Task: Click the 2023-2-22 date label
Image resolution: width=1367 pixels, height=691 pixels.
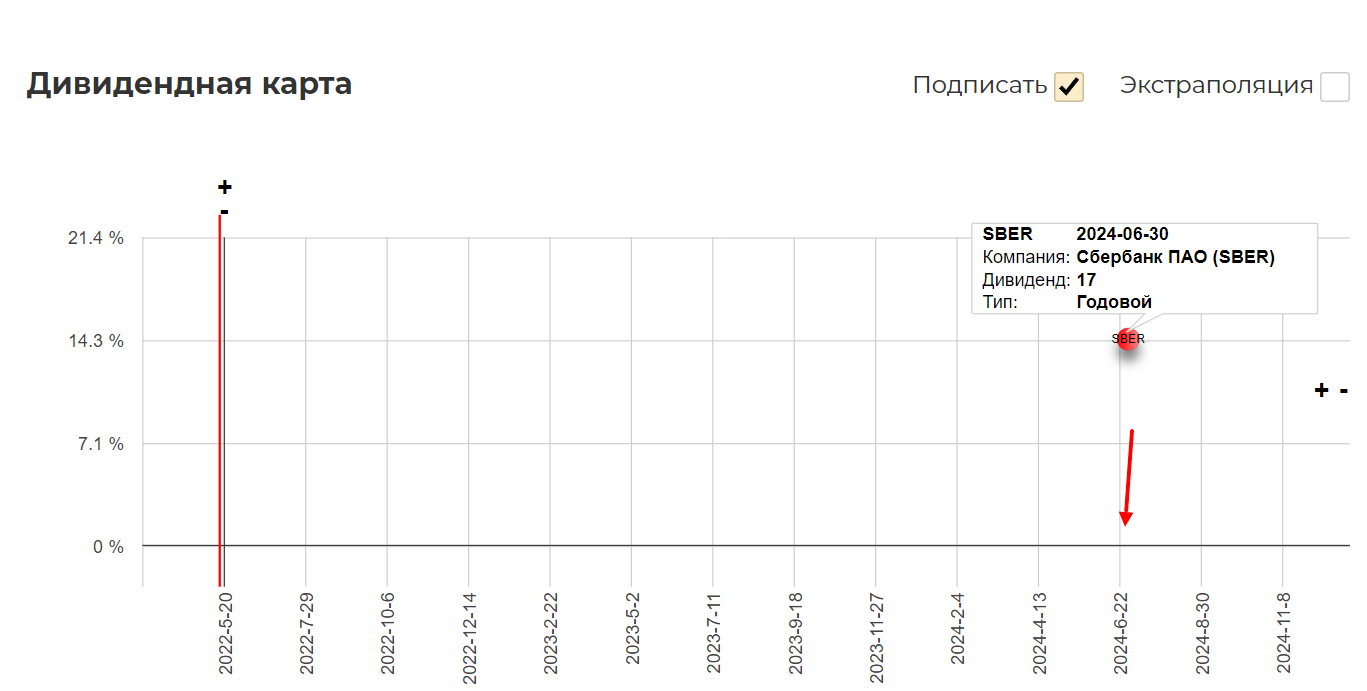Action: pos(550,633)
